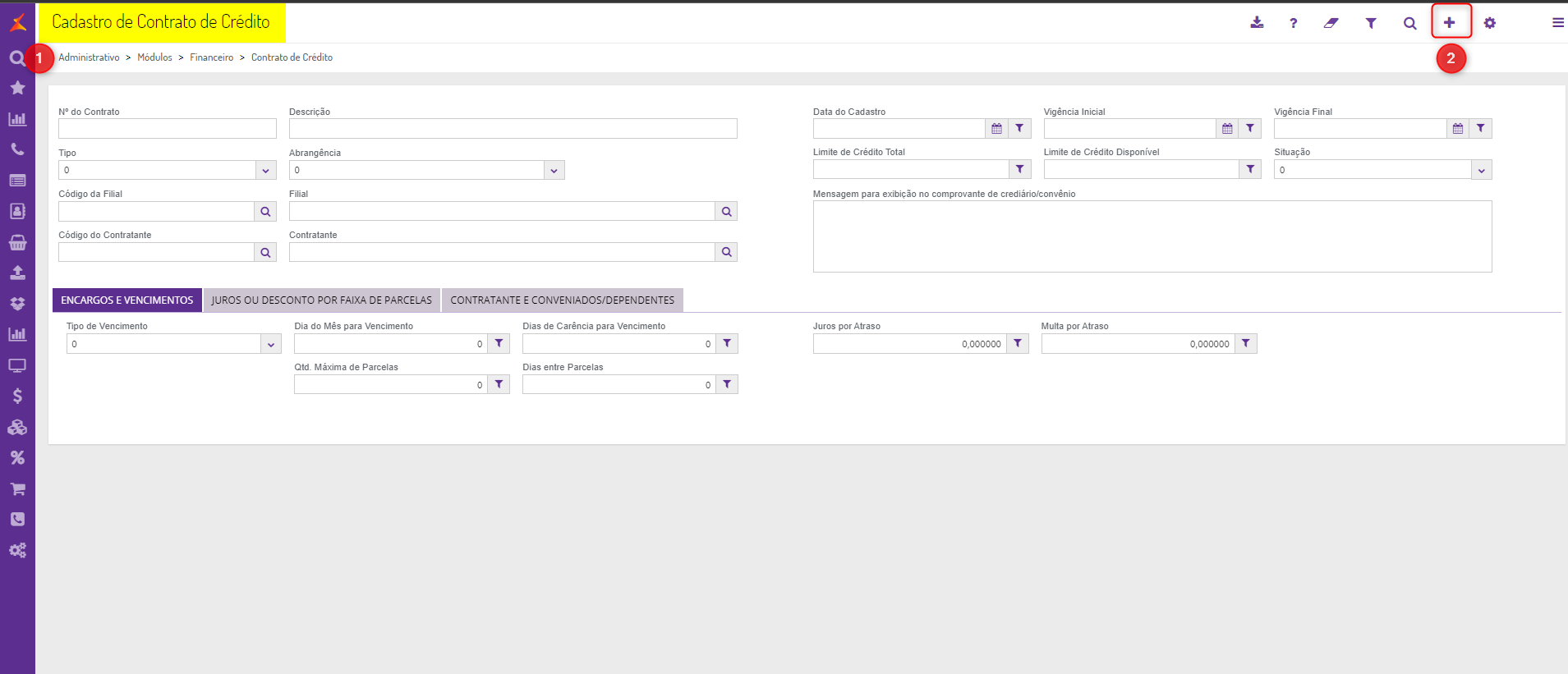Click the upload tray sidebar icon
This screenshot has width=1568, height=674.
pos(17,273)
